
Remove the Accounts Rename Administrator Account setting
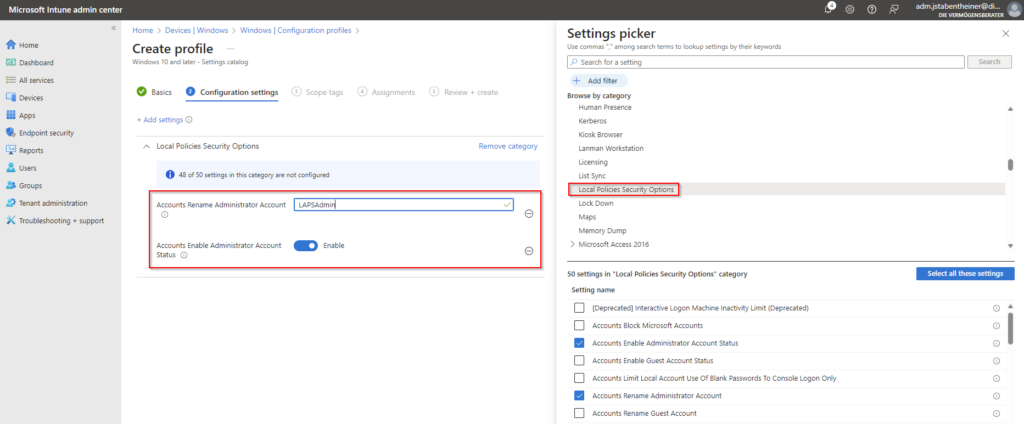pyautogui.click(x=529, y=214)
